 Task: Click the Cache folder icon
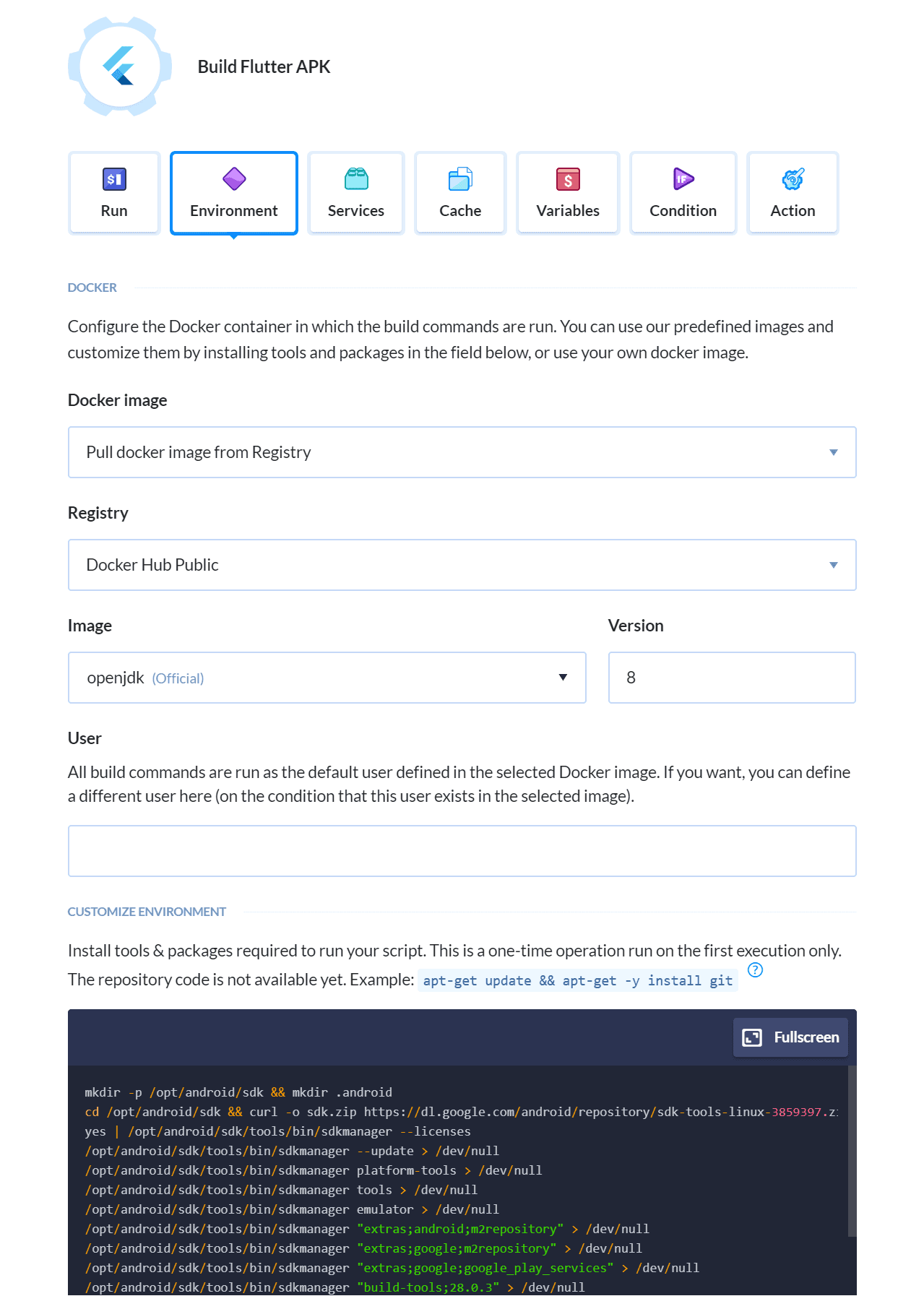460,179
